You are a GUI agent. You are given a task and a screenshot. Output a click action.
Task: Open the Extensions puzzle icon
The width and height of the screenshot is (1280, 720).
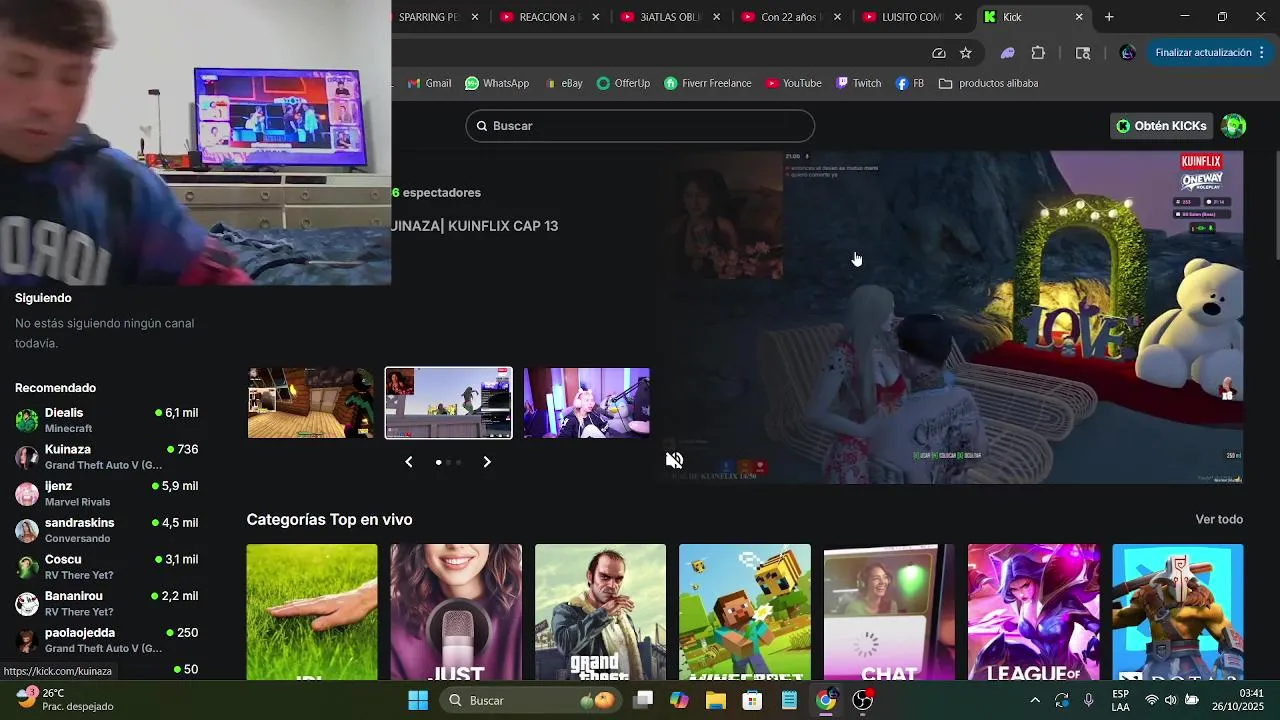pos(1038,53)
